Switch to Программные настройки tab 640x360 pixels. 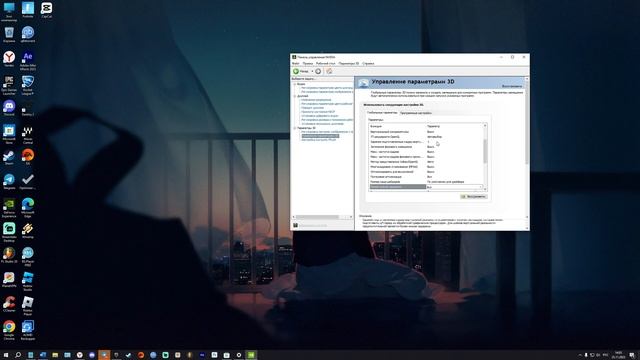(416, 113)
